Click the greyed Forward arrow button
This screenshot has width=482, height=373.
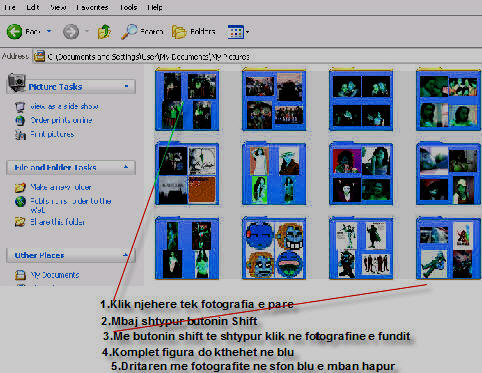pos(71,32)
